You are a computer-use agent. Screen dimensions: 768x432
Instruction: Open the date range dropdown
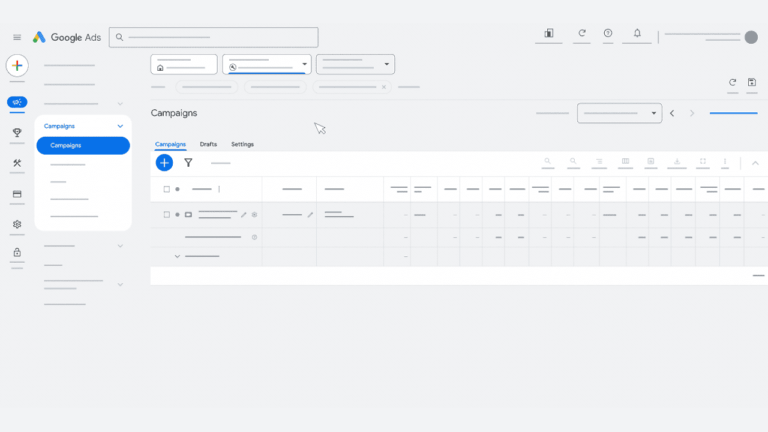tap(620, 113)
